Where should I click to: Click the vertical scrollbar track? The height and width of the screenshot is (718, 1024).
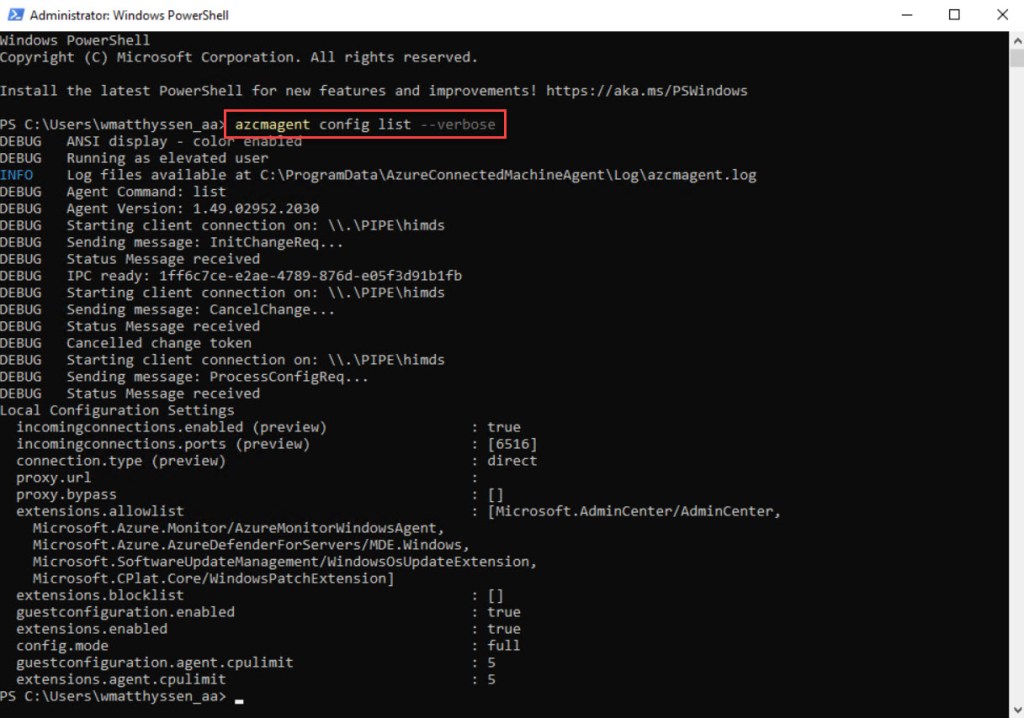pyautogui.click(x=1016, y=400)
